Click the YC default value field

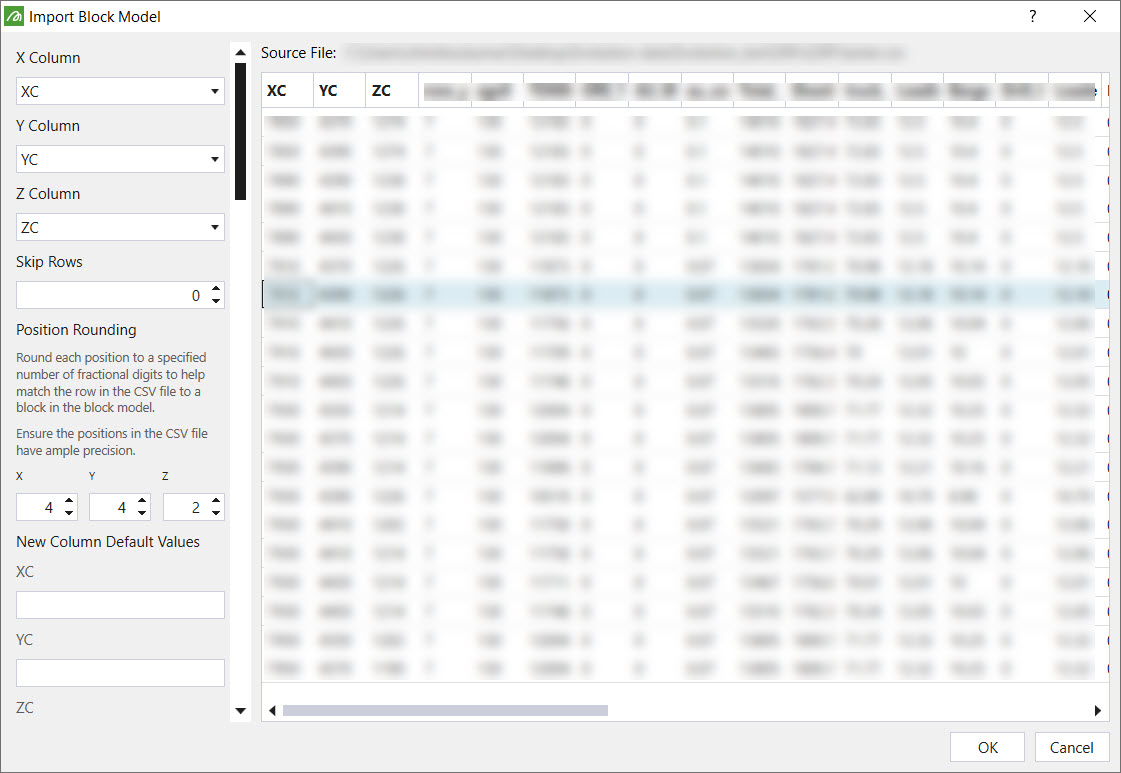[x=120, y=673]
